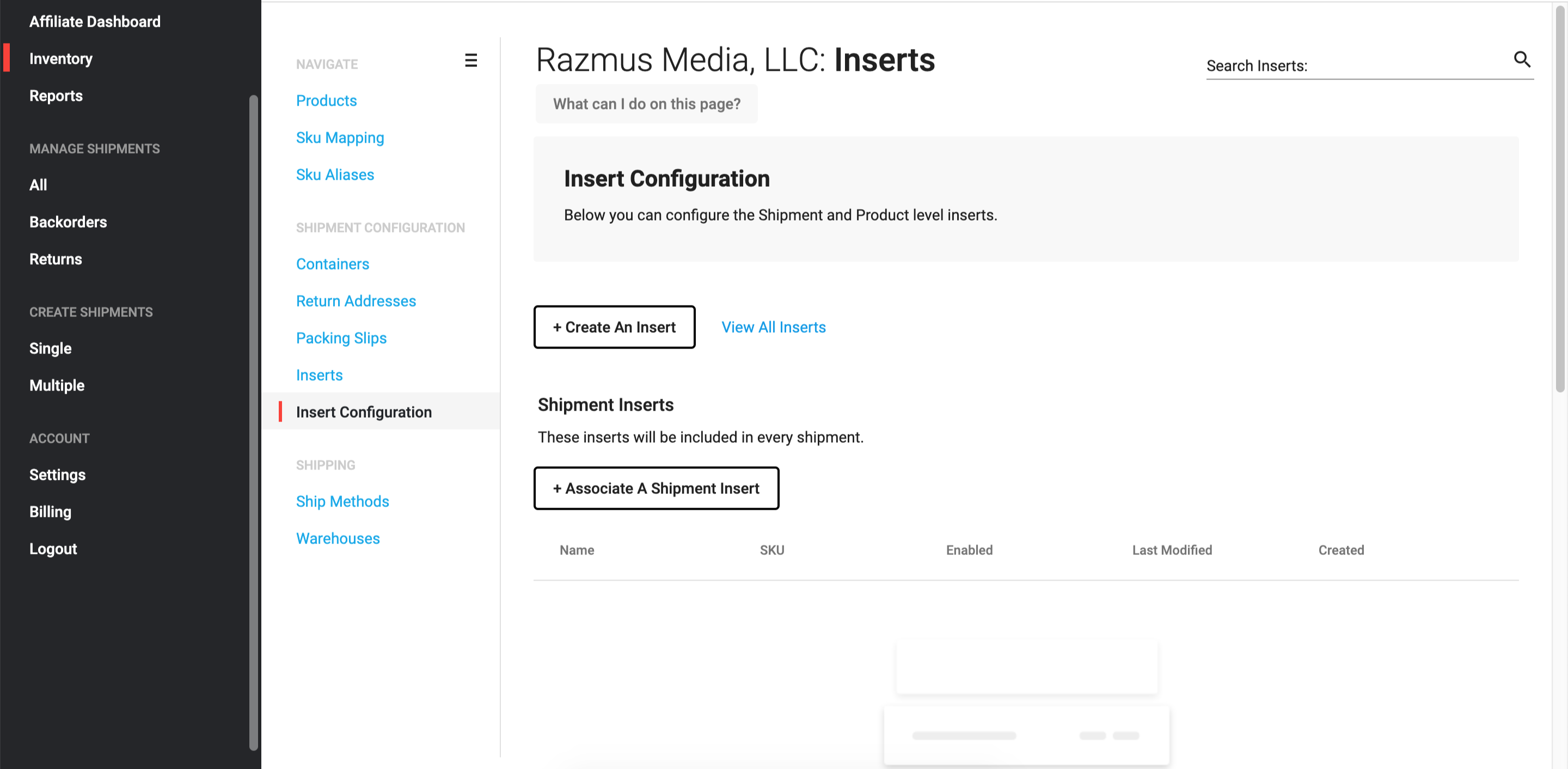The width and height of the screenshot is (1568, 769).
Task: Click 'What can I do on this page?'
Action: point(646,104)
